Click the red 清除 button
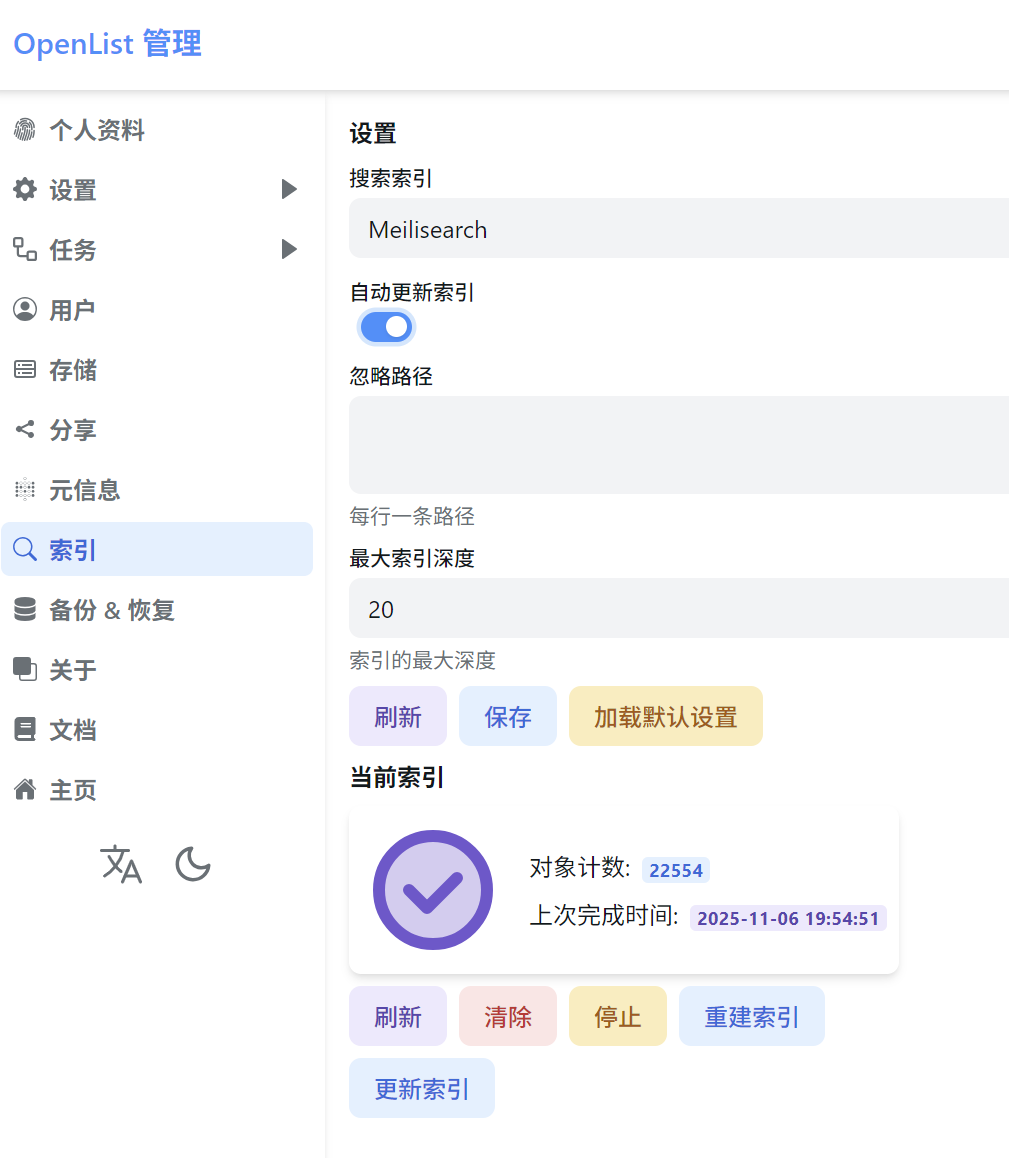This screenshot has width=1009, height=1158. (507, 1016)
